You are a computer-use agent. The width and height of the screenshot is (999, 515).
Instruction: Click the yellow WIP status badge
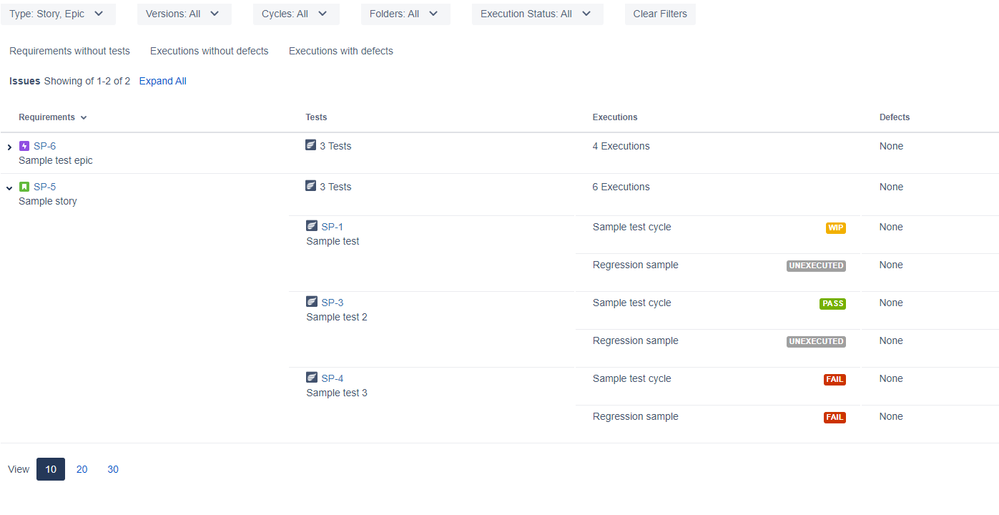[835, 228]
